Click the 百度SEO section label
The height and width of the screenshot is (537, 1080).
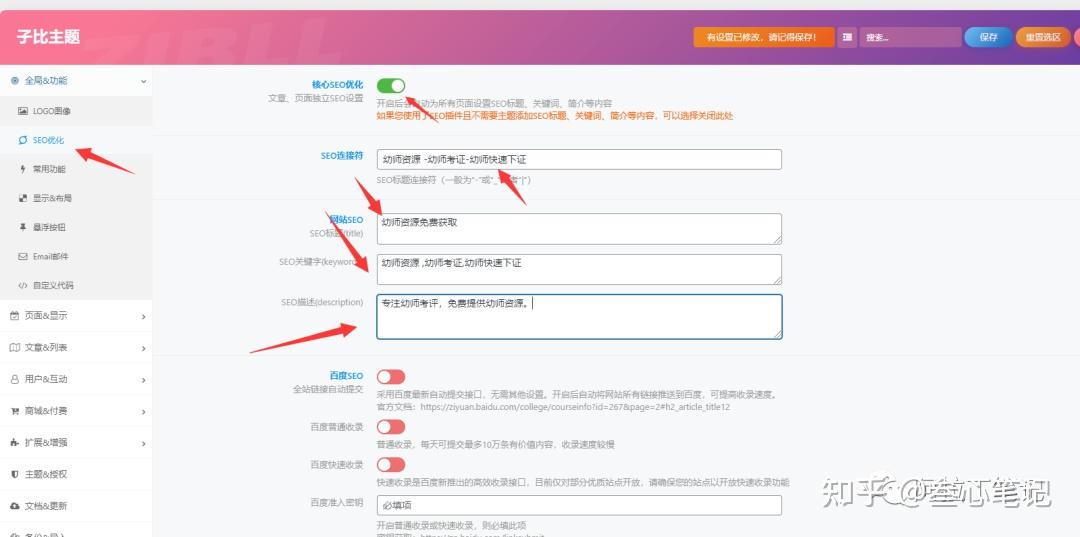coord(346,376)
